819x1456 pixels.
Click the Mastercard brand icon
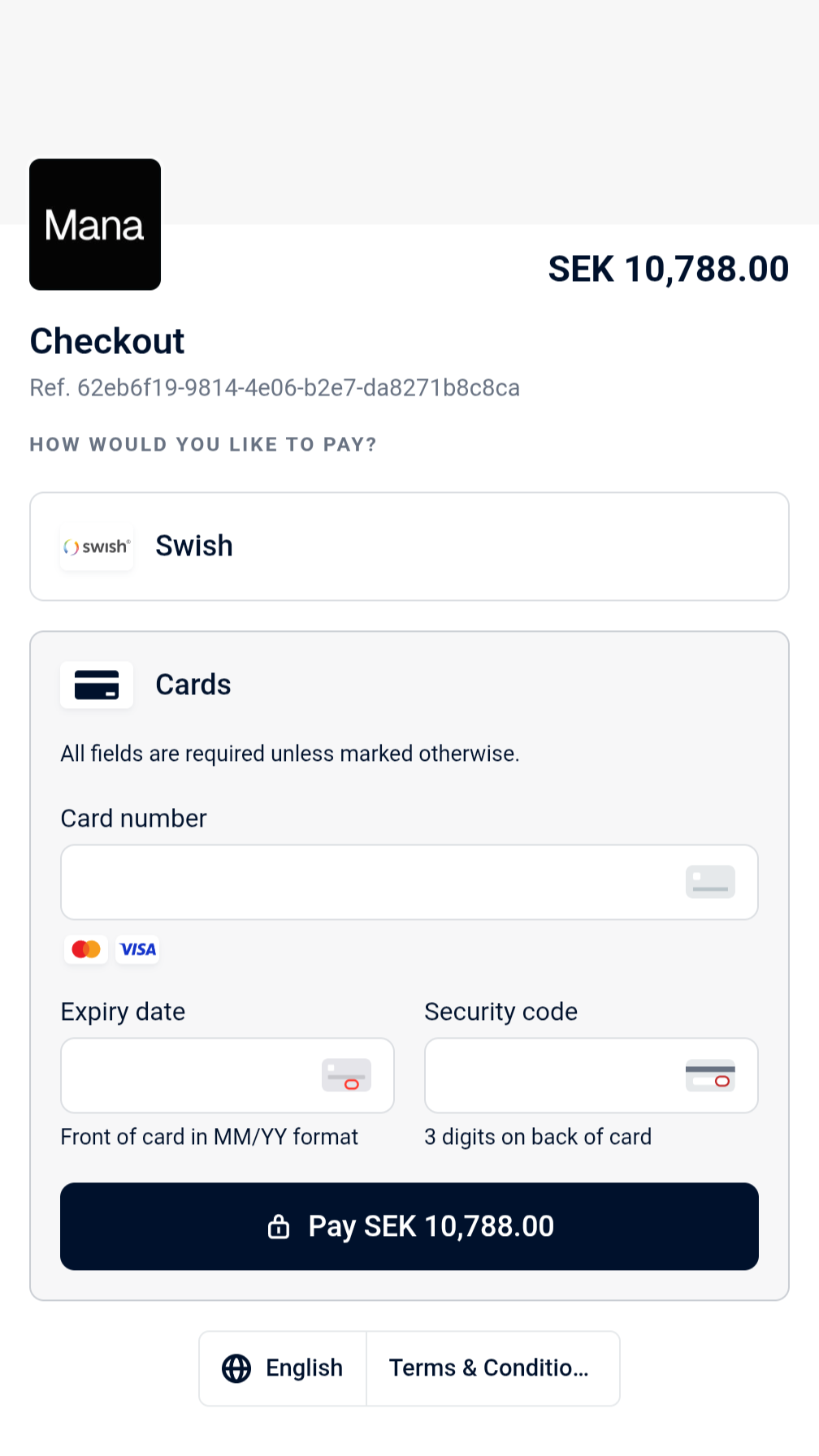(x=86, y=949)
